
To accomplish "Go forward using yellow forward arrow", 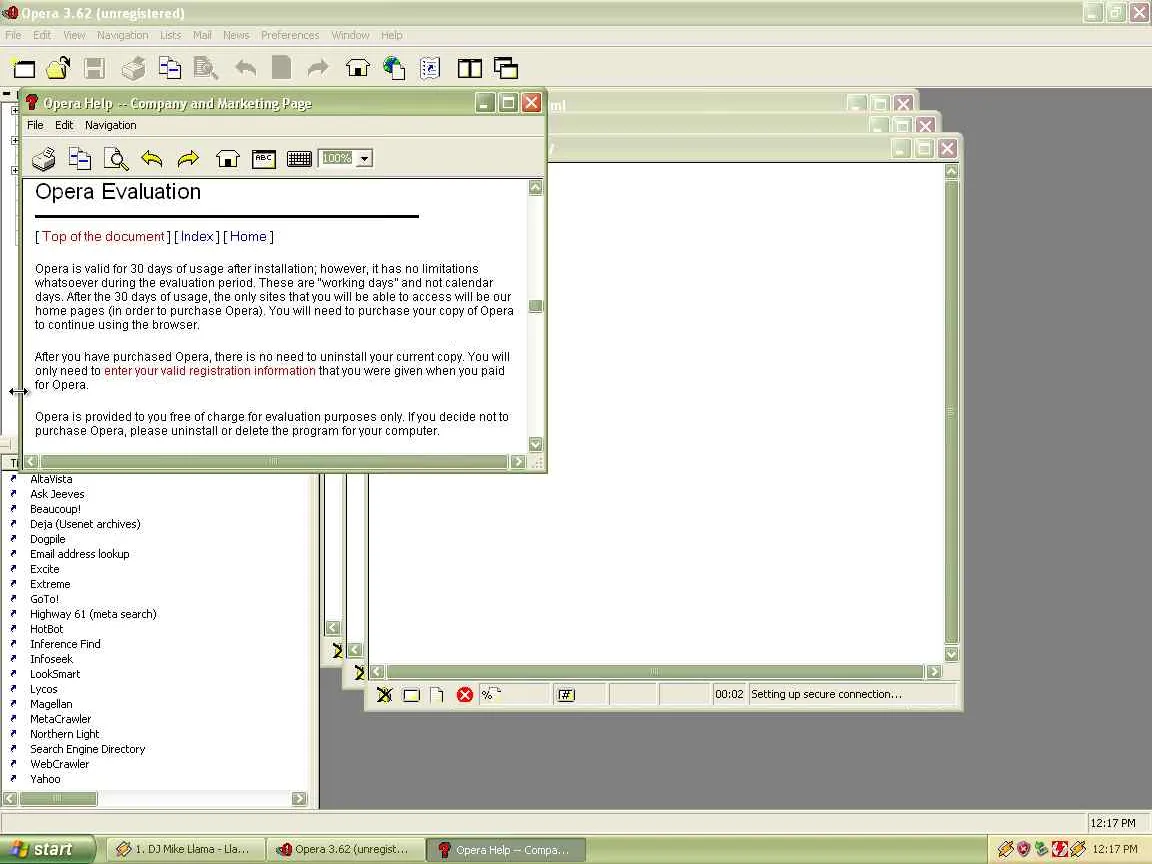I will click(189, 159).
